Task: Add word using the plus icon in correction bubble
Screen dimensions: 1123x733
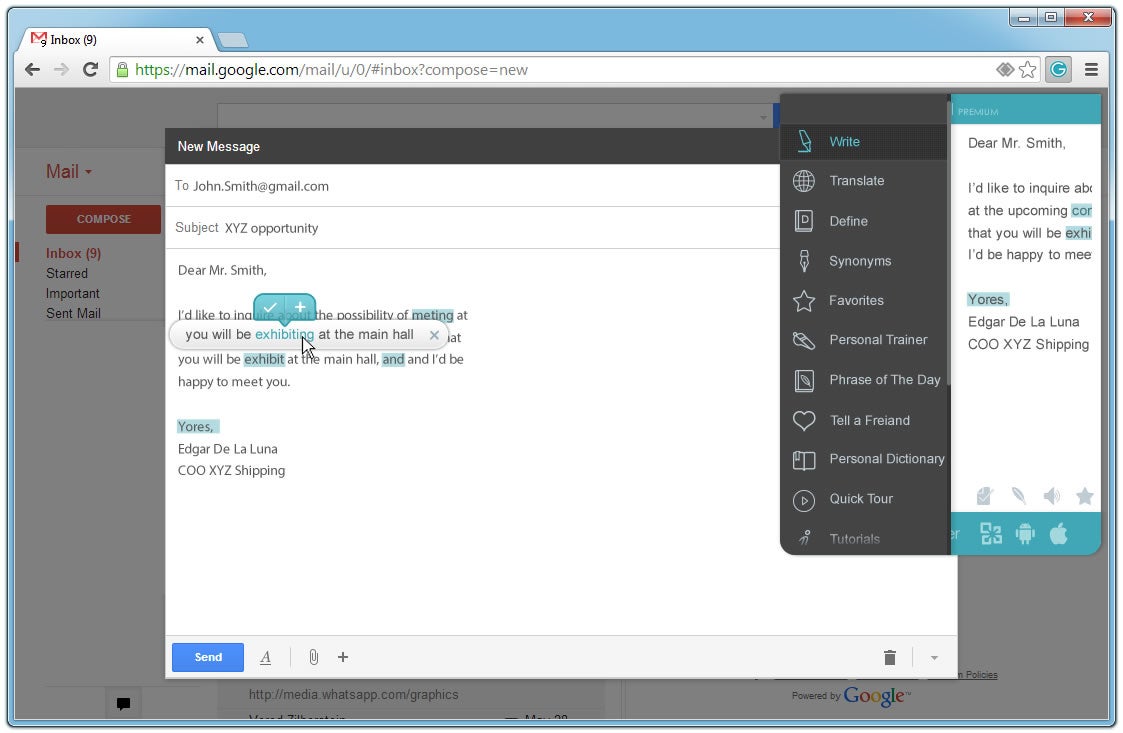Action: tap(300, 307)
